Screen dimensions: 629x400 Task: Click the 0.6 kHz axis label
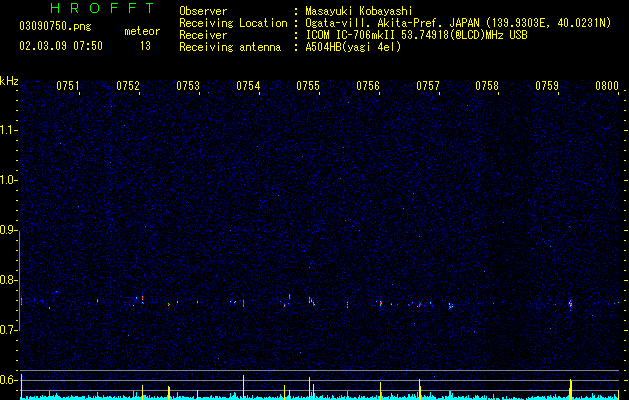tap(9, 380)
